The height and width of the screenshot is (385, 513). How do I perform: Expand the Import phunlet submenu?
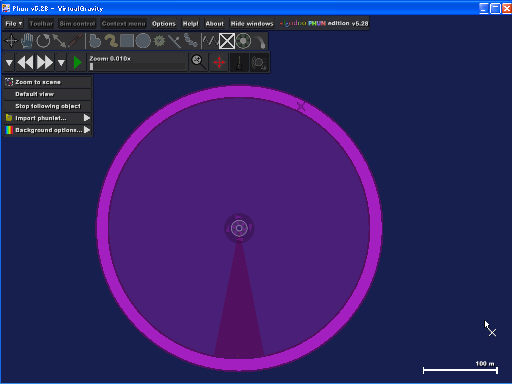pos(48,118)
